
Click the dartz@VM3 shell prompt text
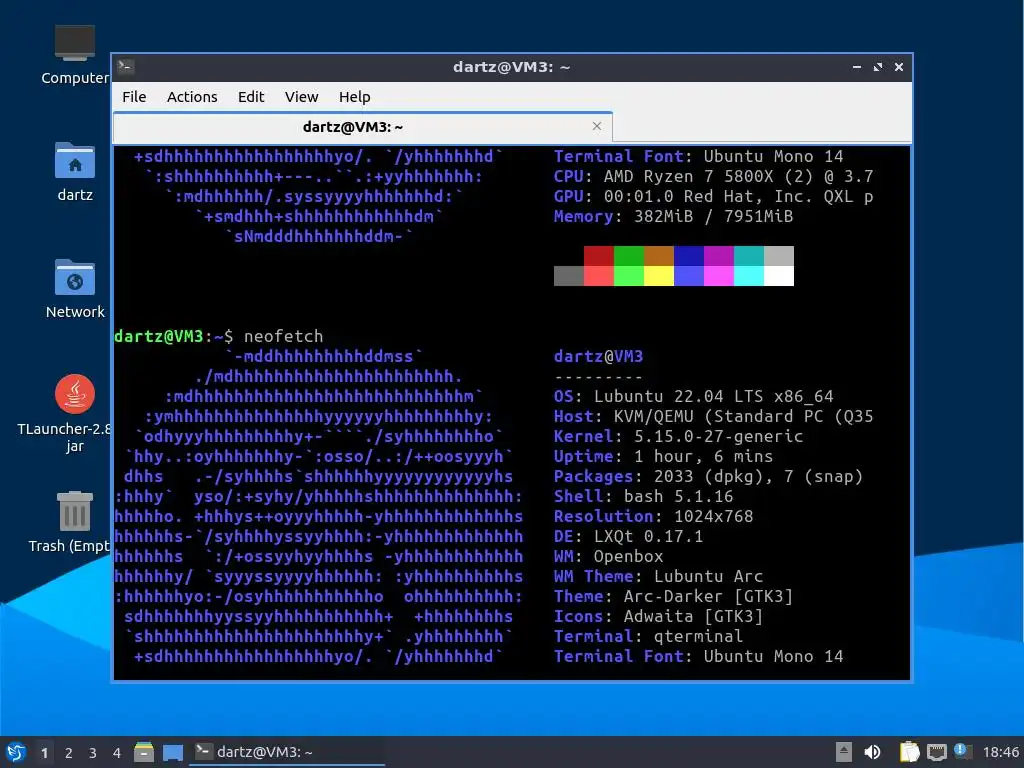[x=173, y=336]
